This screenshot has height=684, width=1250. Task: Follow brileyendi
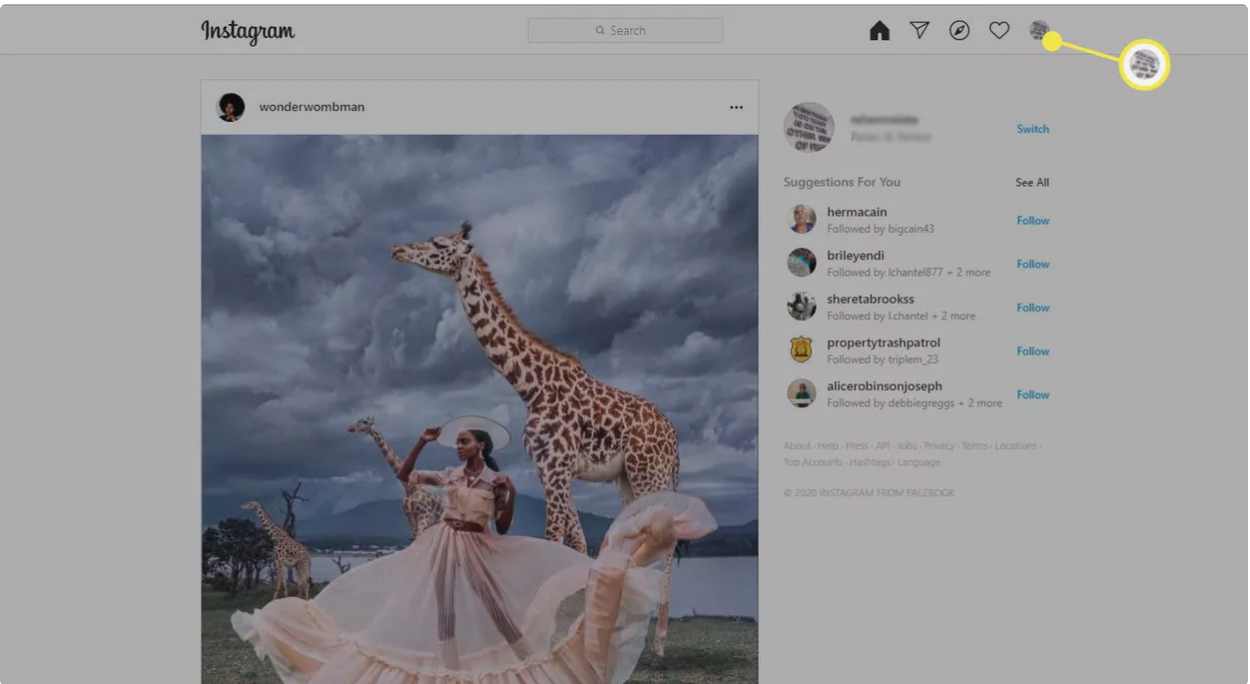1032,264
